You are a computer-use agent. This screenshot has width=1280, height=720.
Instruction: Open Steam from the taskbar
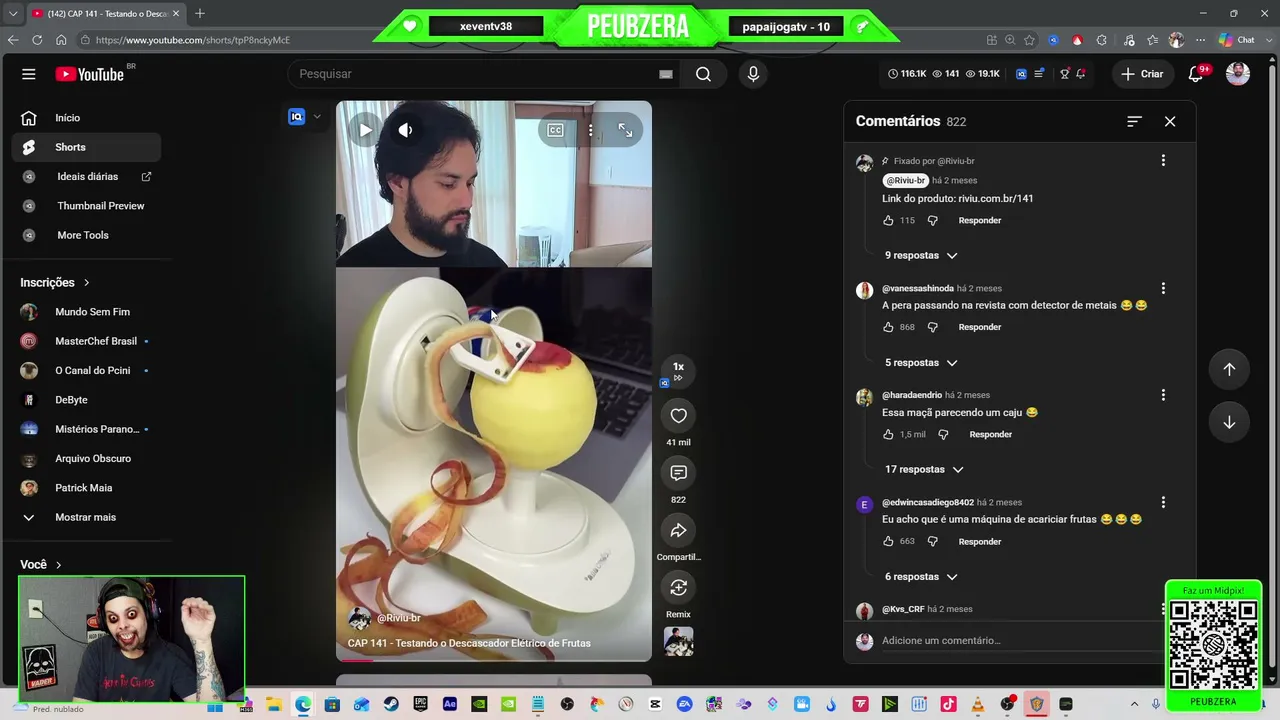tap(391, 704)
